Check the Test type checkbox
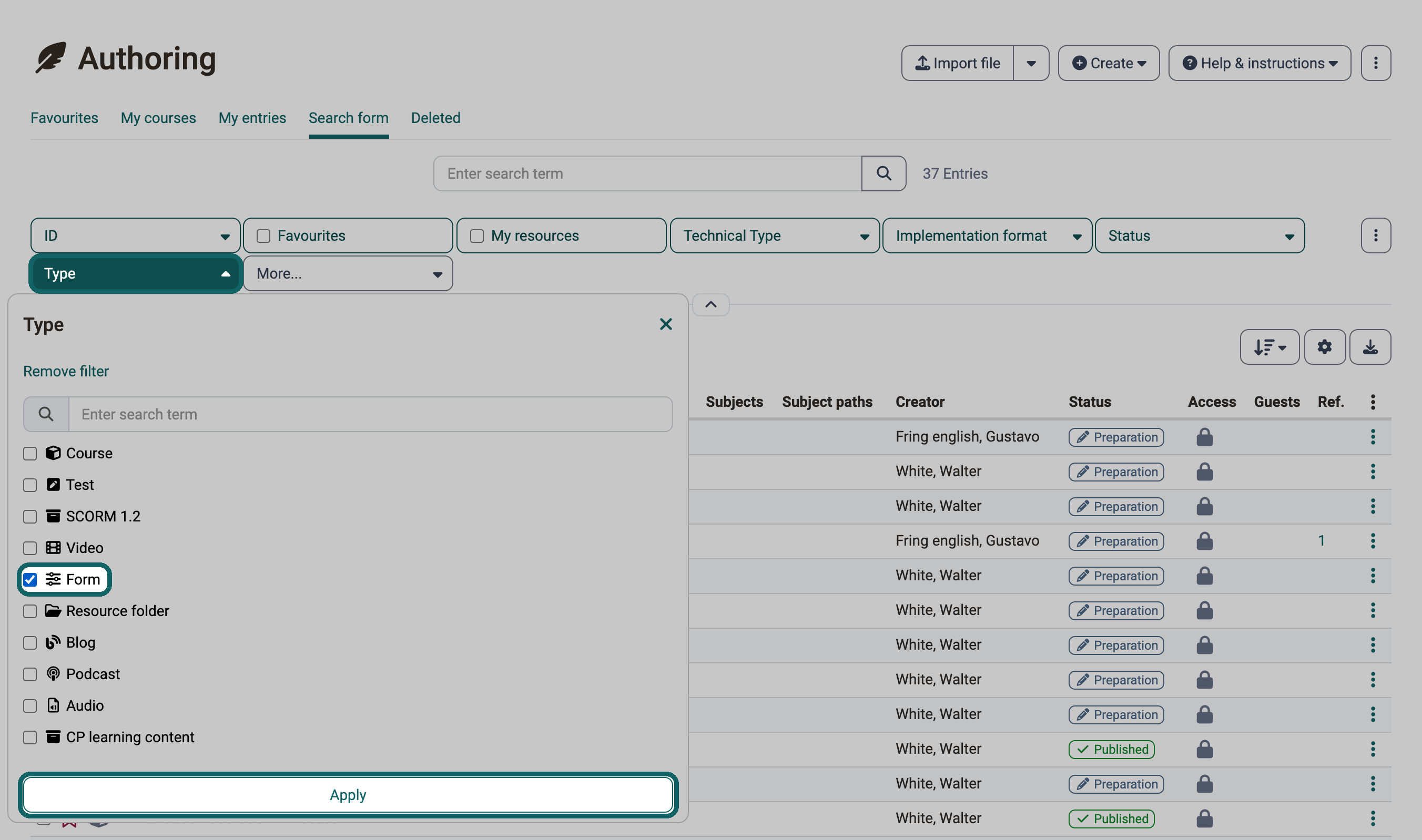 click(x=30, y=485)
